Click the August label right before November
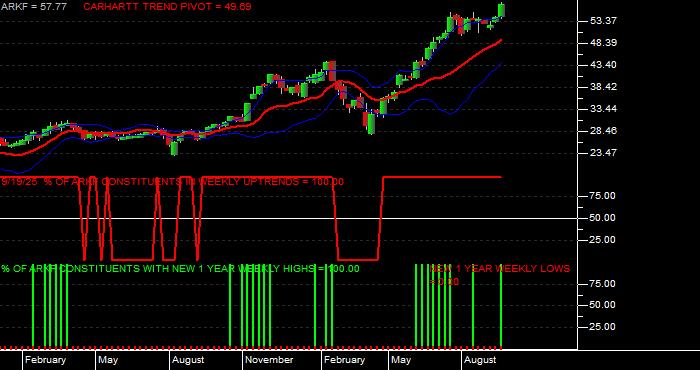Viewport: 700px width, 370px height. coord(188,360)
